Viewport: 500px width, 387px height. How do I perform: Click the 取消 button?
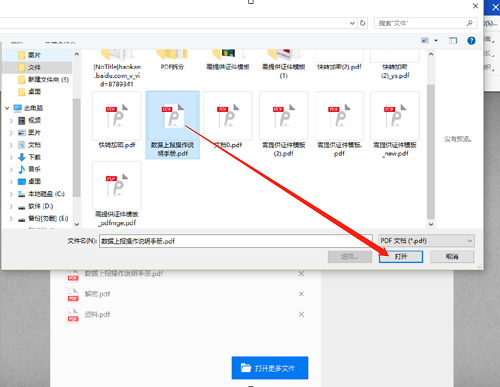coord(452,257)
